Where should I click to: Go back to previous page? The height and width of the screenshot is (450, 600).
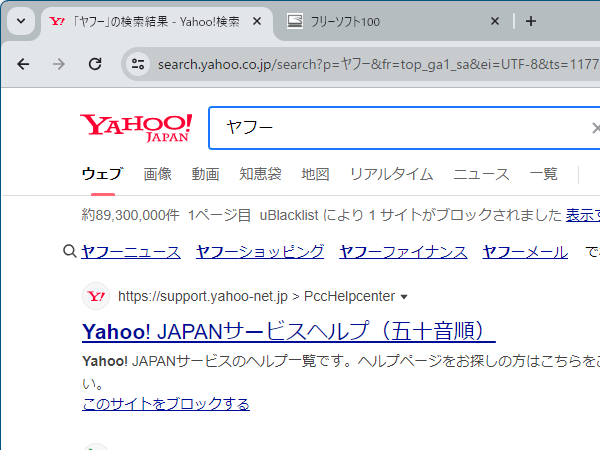pos(23,64)
